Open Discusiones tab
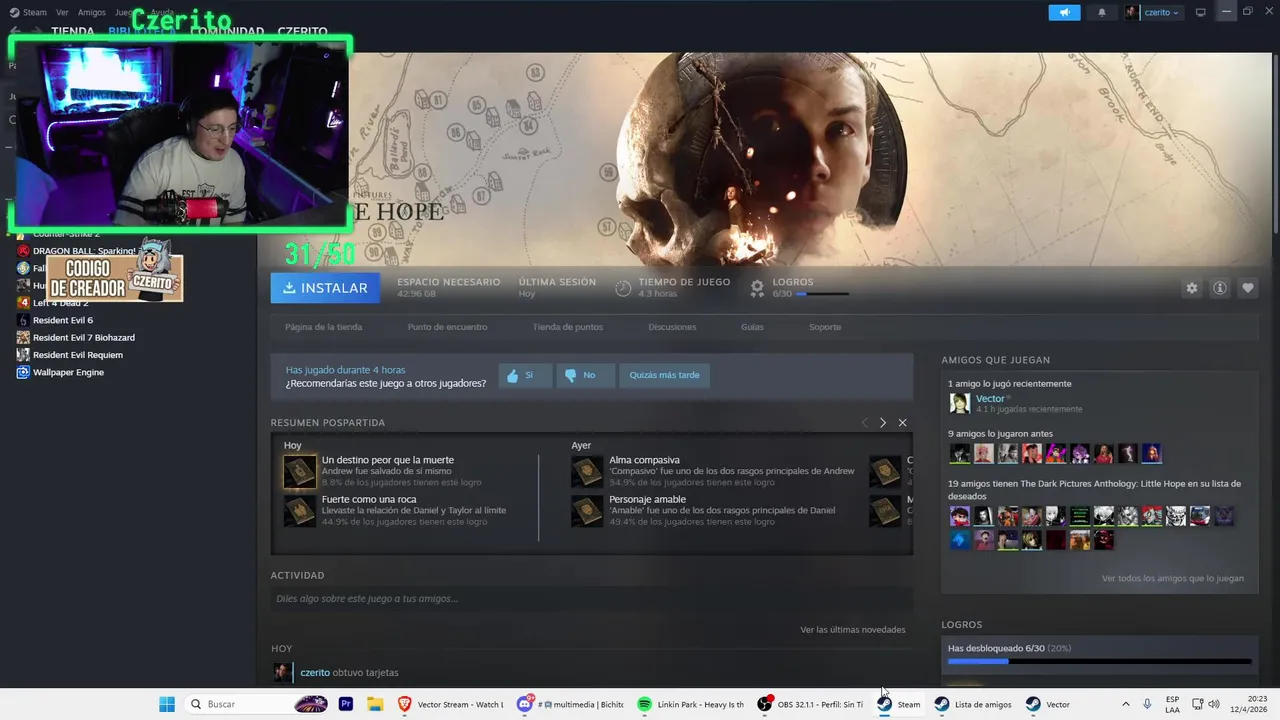This screenshot has height=720, width=1280. [x=672, y=327]
